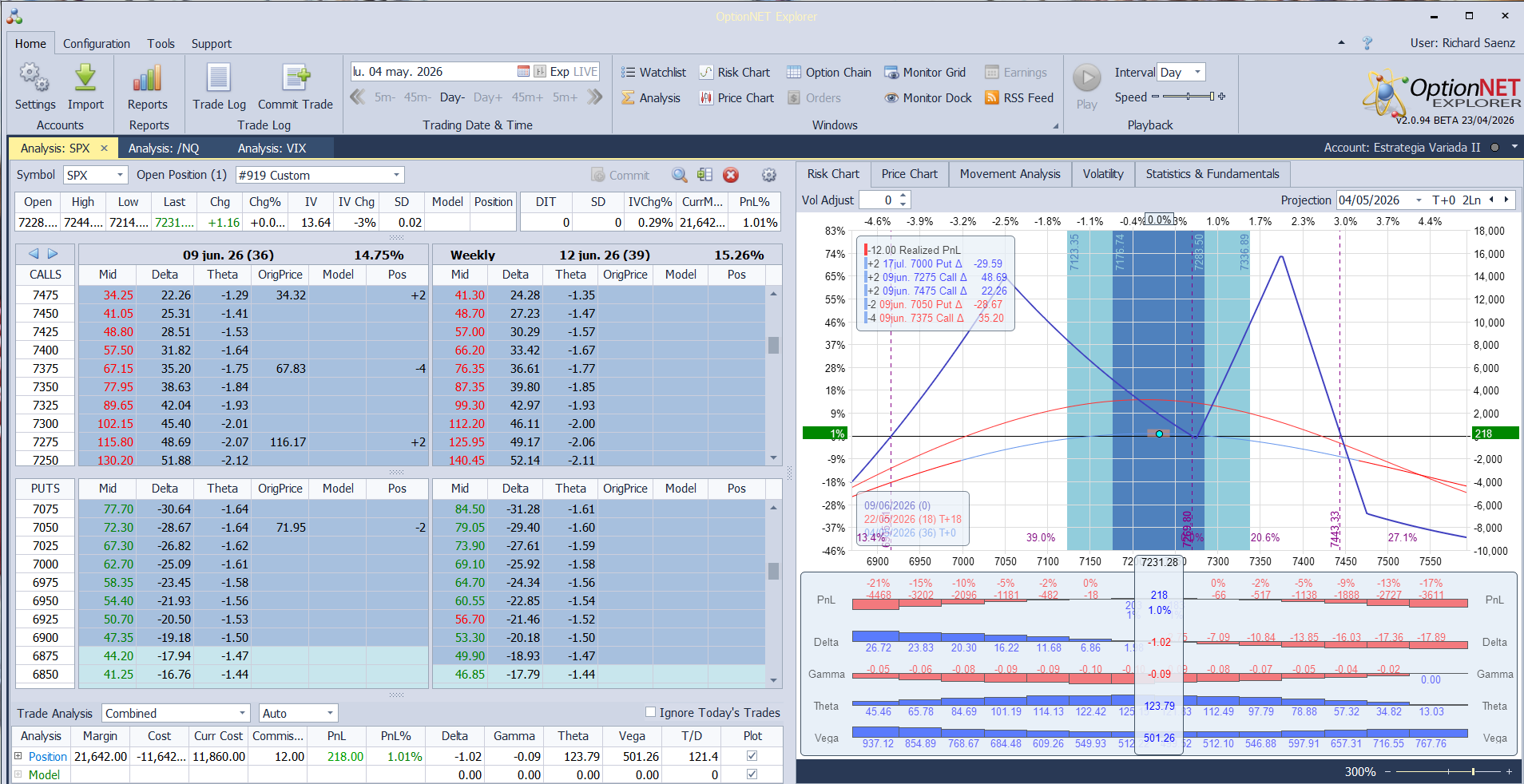This screenshot has height=784, width=1524.
Task: Open the RSS Feed window
Action: [x=1019, y=98]
